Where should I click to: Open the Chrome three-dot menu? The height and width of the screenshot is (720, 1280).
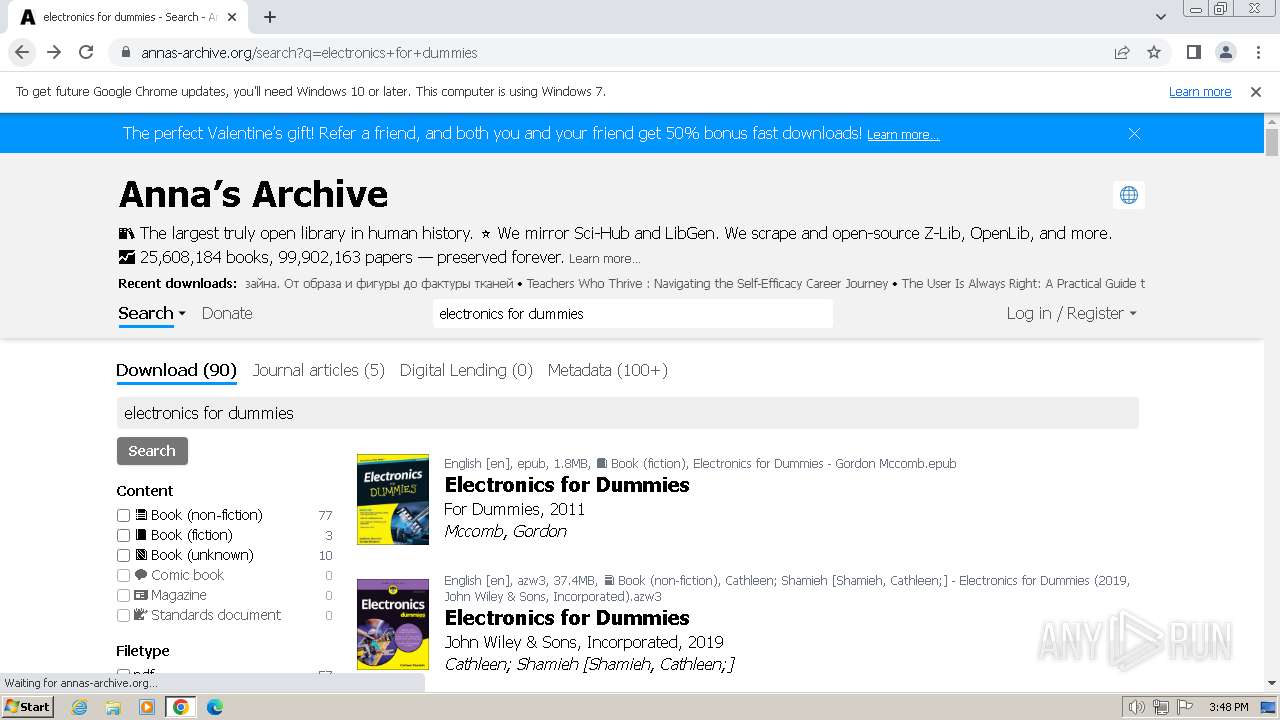tap(1257, 52)
